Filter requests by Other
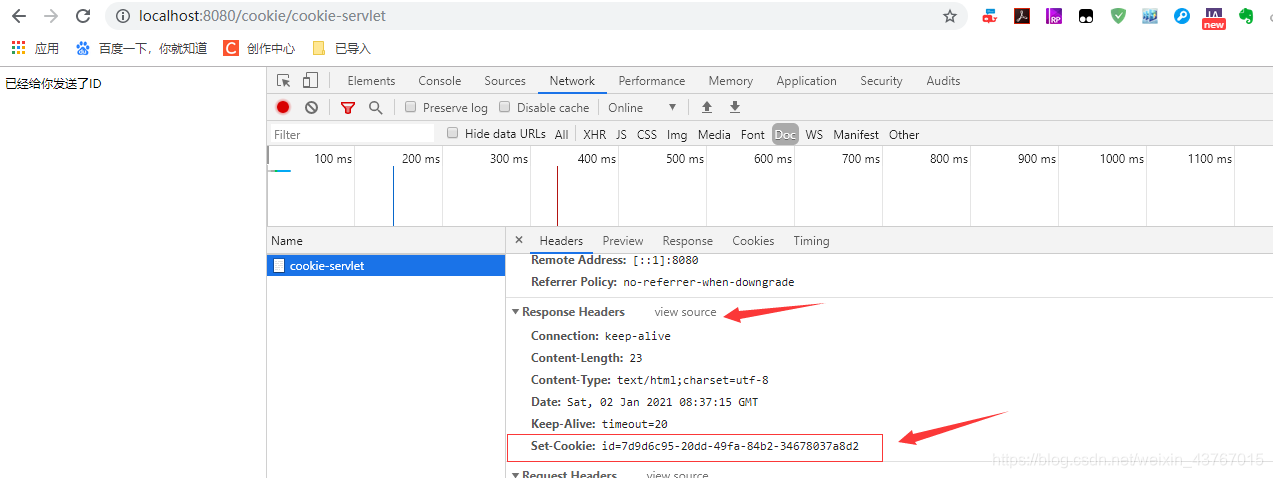 pyautogui.click(x=904, y=134)
